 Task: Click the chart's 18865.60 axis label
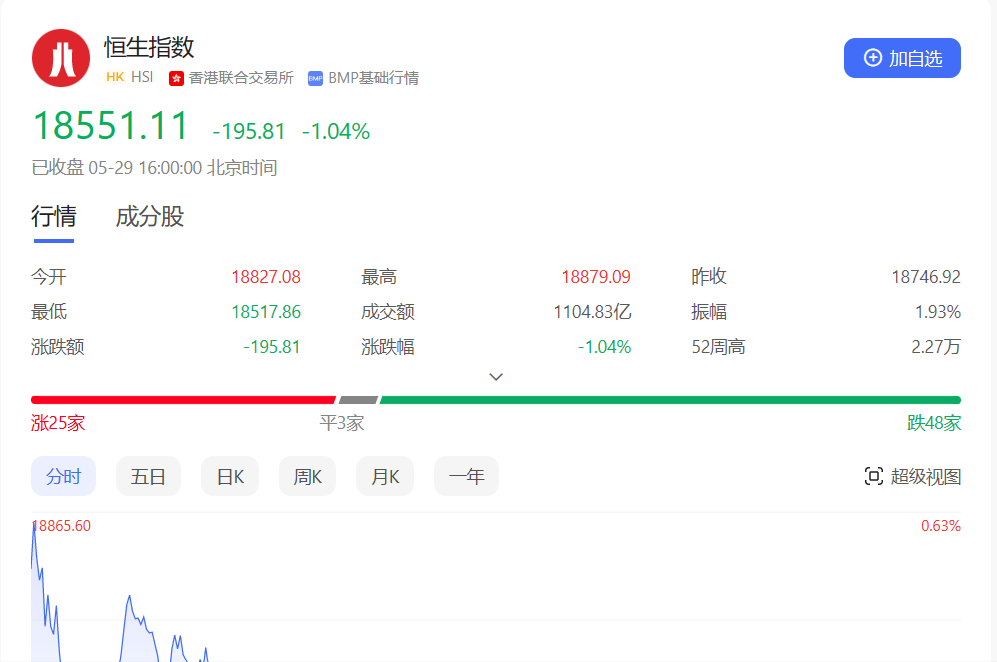pyautogui.click(x=62, y=526)
